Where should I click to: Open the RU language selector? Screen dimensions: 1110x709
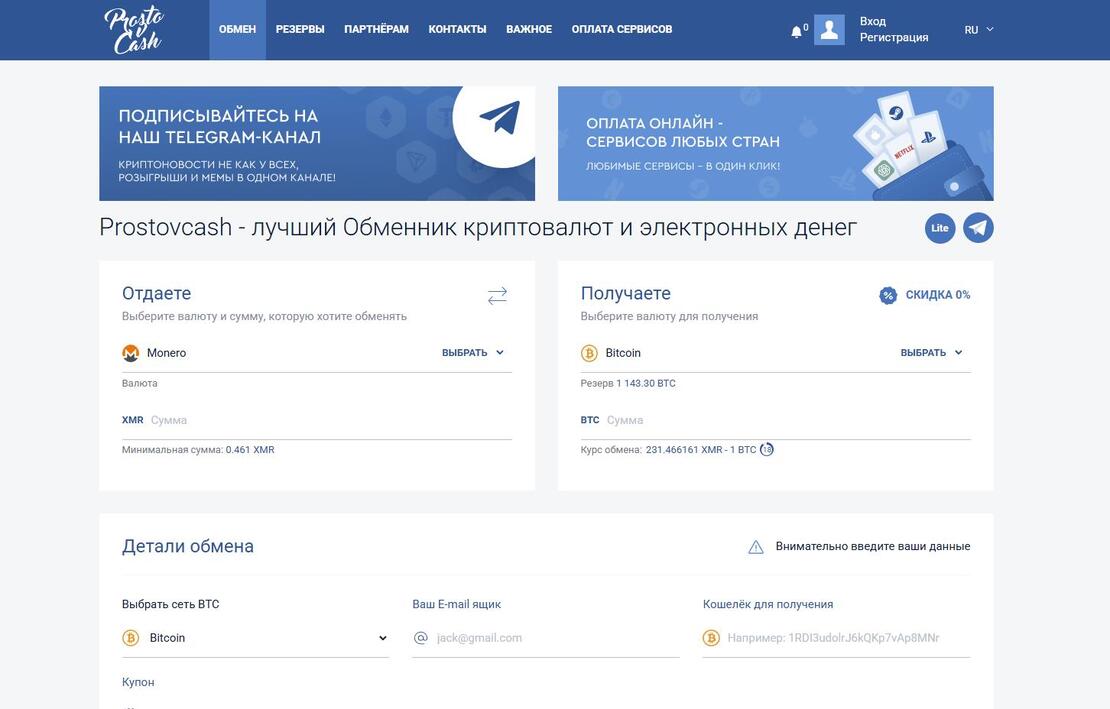[x=978, y=30]
